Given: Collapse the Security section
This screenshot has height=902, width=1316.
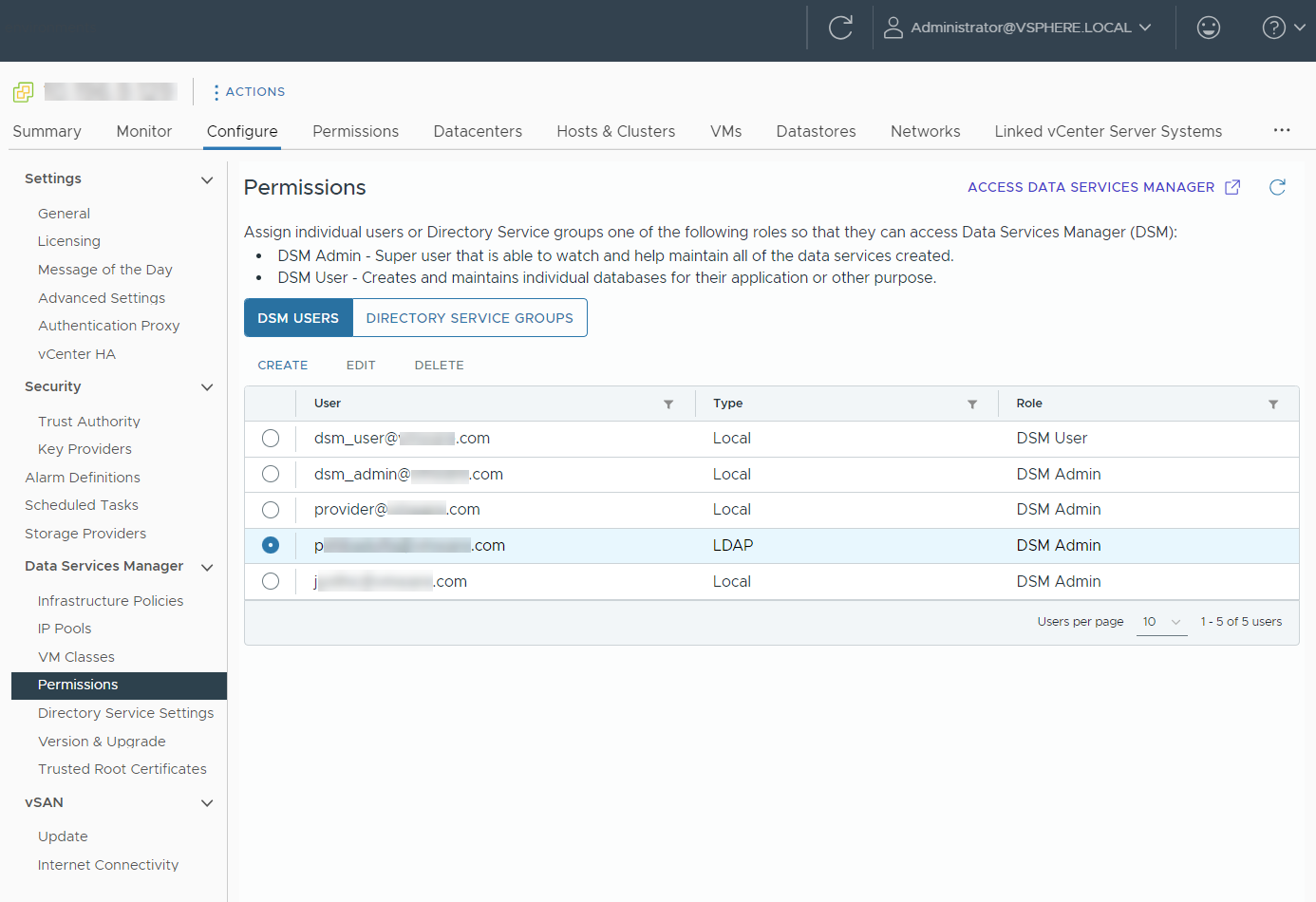Looking at the screenshot, I should 207,387.
